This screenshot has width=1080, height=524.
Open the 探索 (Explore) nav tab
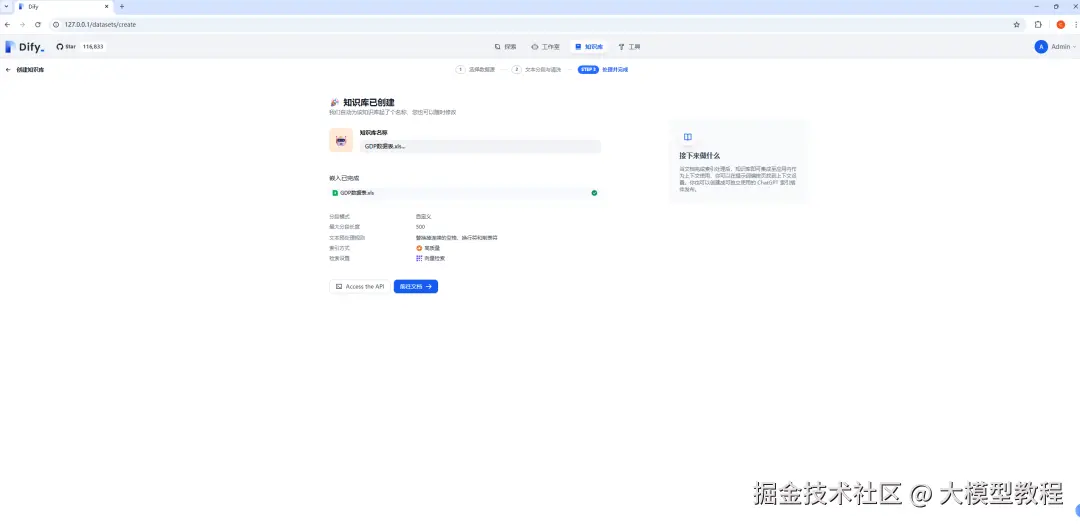coord(506,47)
